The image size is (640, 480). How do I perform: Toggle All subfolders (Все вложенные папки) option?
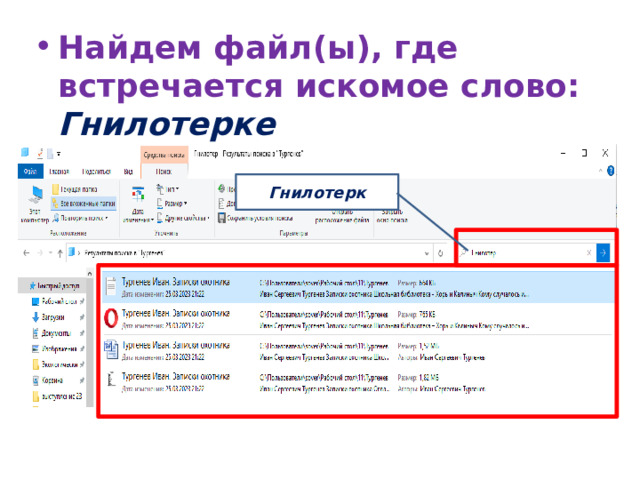[x=84, y=203]
